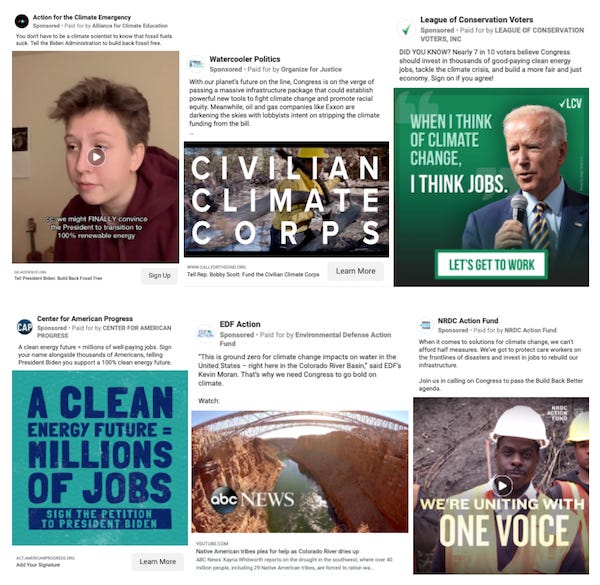
Task: Click the NRDC Action Fund page avatar
Action: pos(425,325)
